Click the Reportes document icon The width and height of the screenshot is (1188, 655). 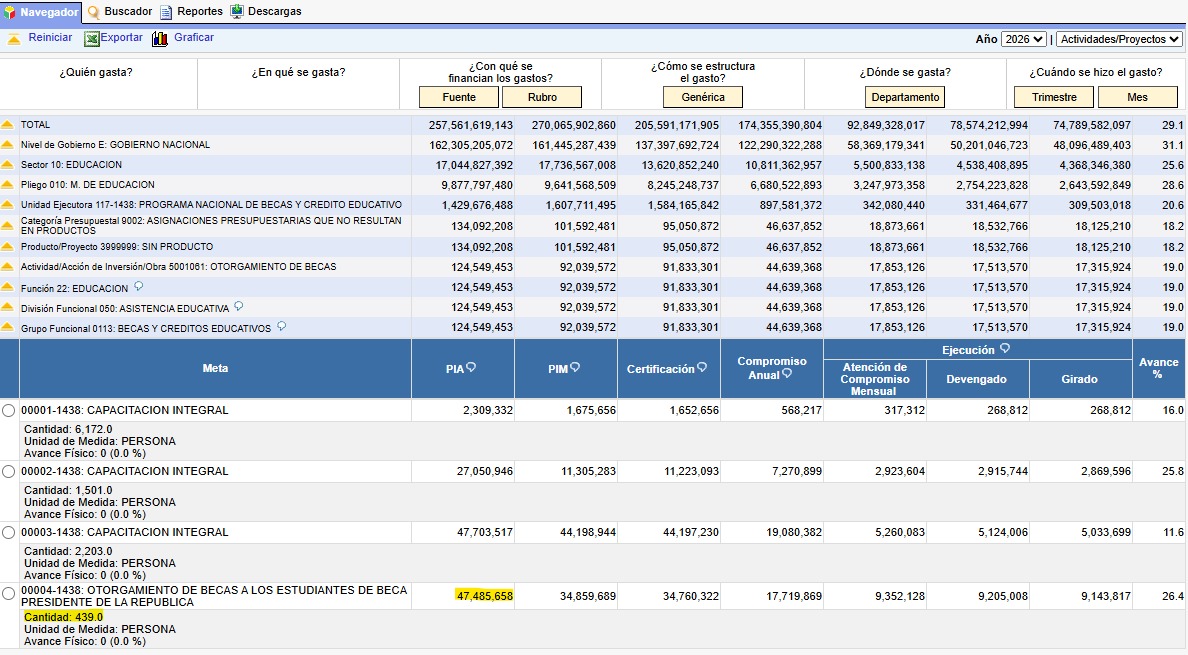pyautogui.click(x=166, y=12)
